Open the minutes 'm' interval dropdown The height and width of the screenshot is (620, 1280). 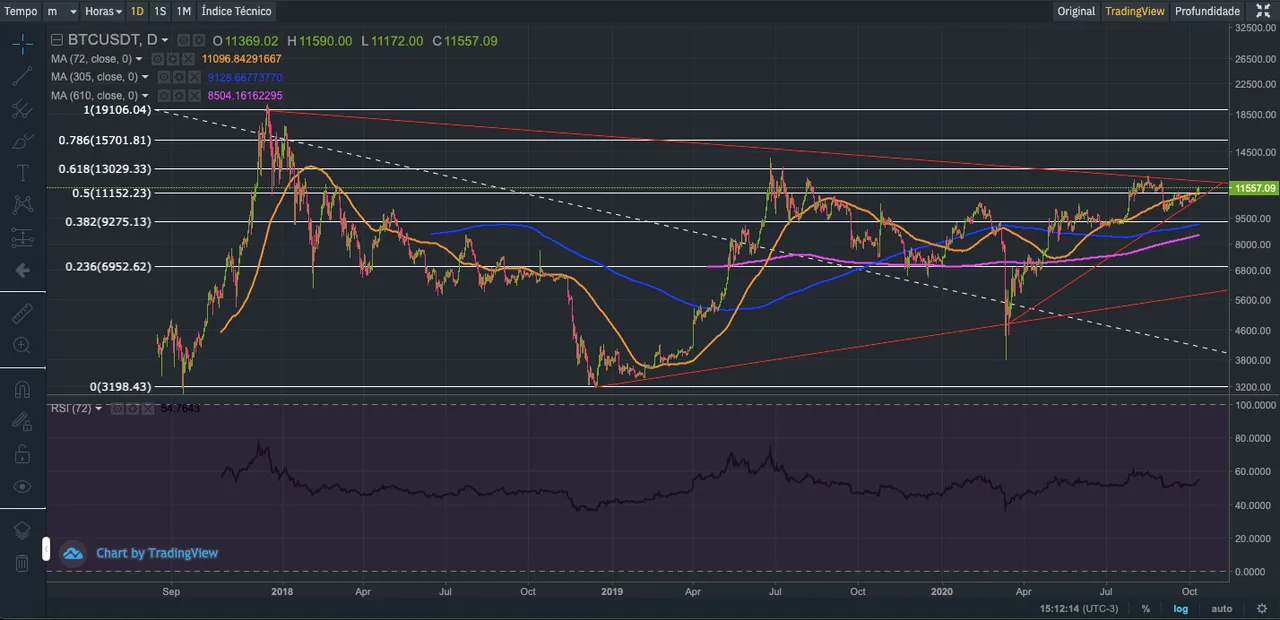pyautogui.click(x=62, y=11)
